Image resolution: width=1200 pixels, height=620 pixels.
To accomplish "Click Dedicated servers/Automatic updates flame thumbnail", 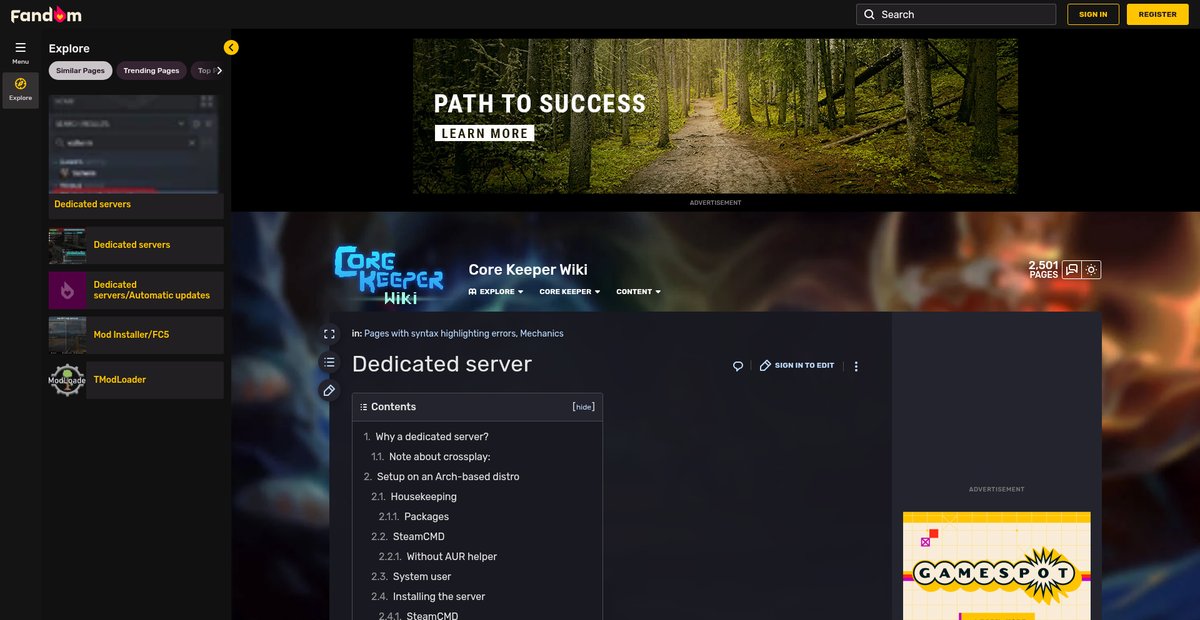I will pyautogui.click(x=67, y=290).
